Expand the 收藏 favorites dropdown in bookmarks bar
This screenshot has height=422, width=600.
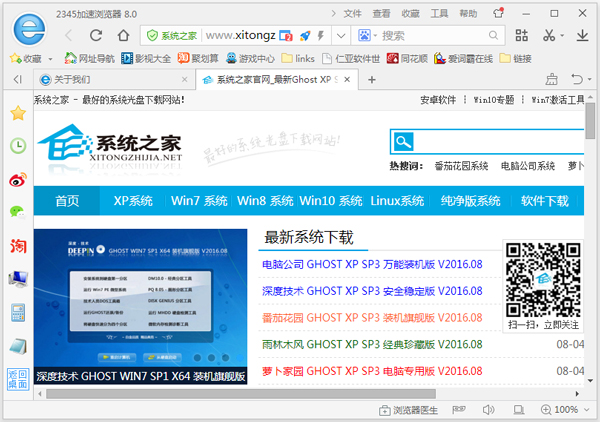coord(50,59)
